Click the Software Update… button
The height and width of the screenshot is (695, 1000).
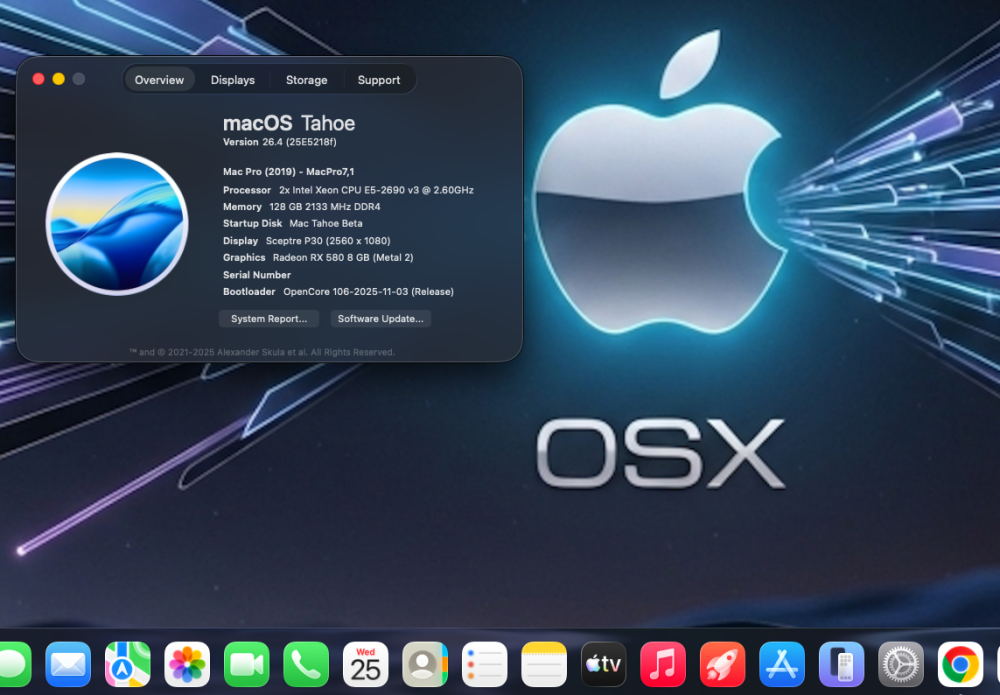[x=381, y=319]
